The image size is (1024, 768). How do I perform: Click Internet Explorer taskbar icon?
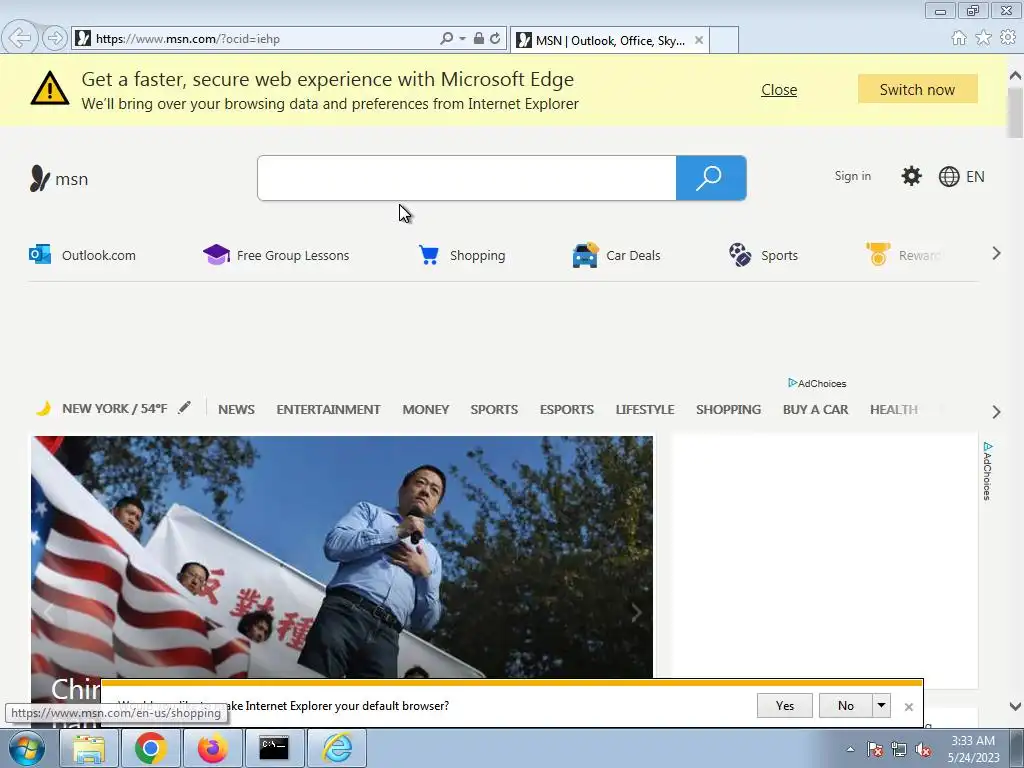337,748
